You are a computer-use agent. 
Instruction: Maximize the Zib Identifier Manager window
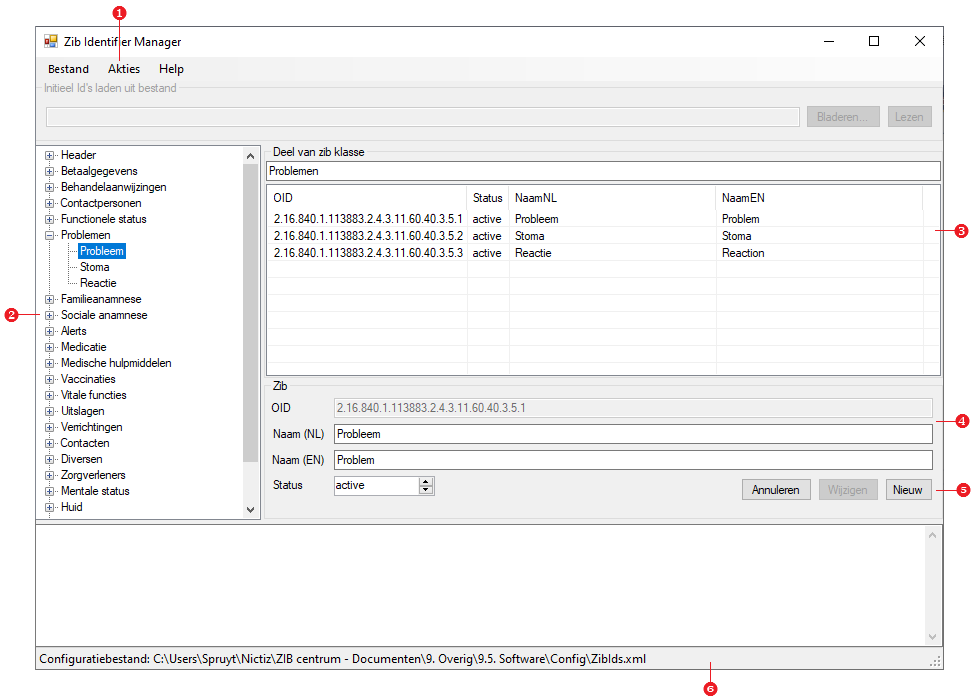click(x=874, y=41)
